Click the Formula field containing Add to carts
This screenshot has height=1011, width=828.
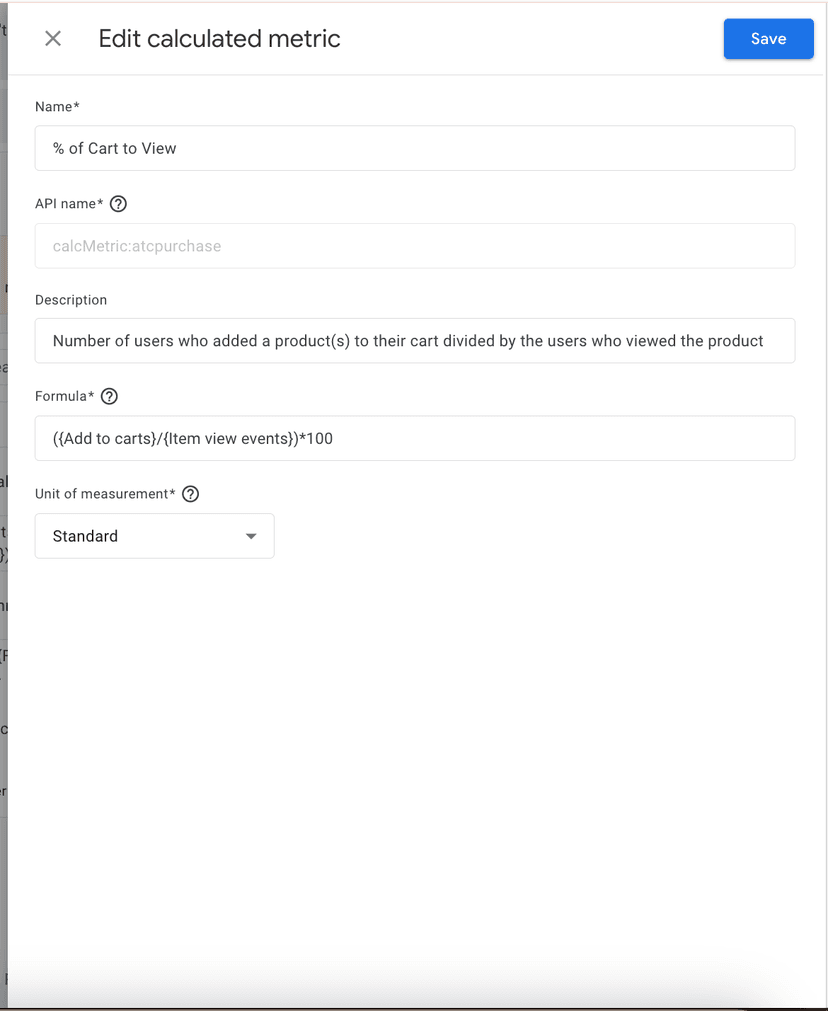[x=414, y=438]
